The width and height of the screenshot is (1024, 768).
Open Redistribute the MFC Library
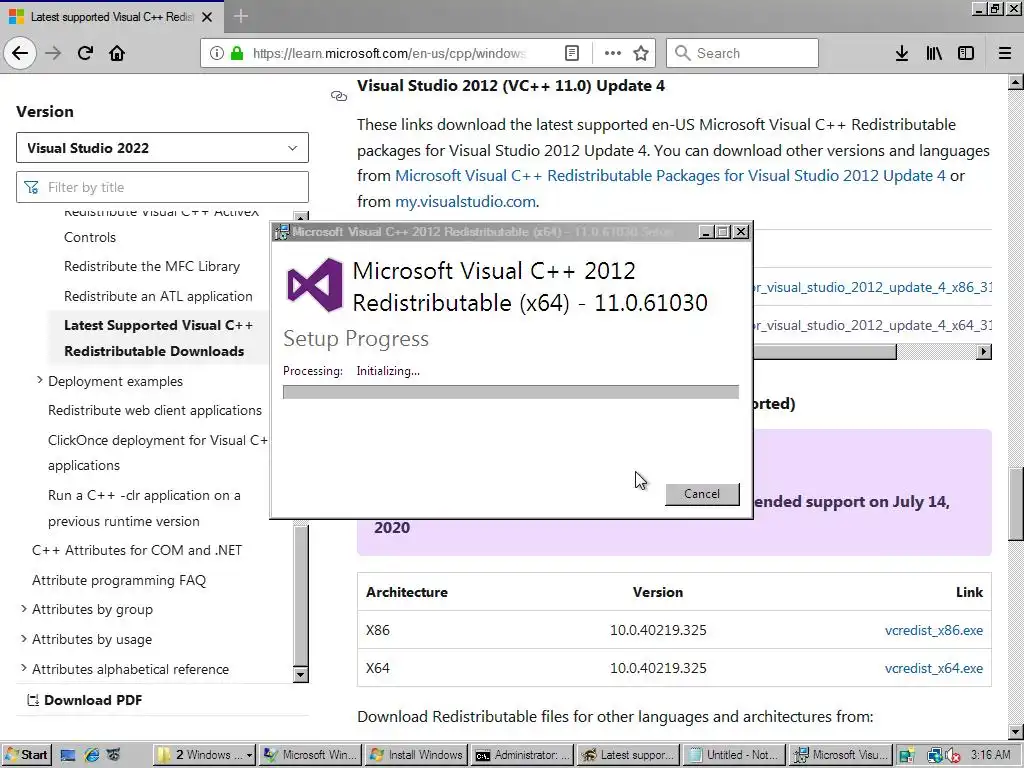click(152, 266)
